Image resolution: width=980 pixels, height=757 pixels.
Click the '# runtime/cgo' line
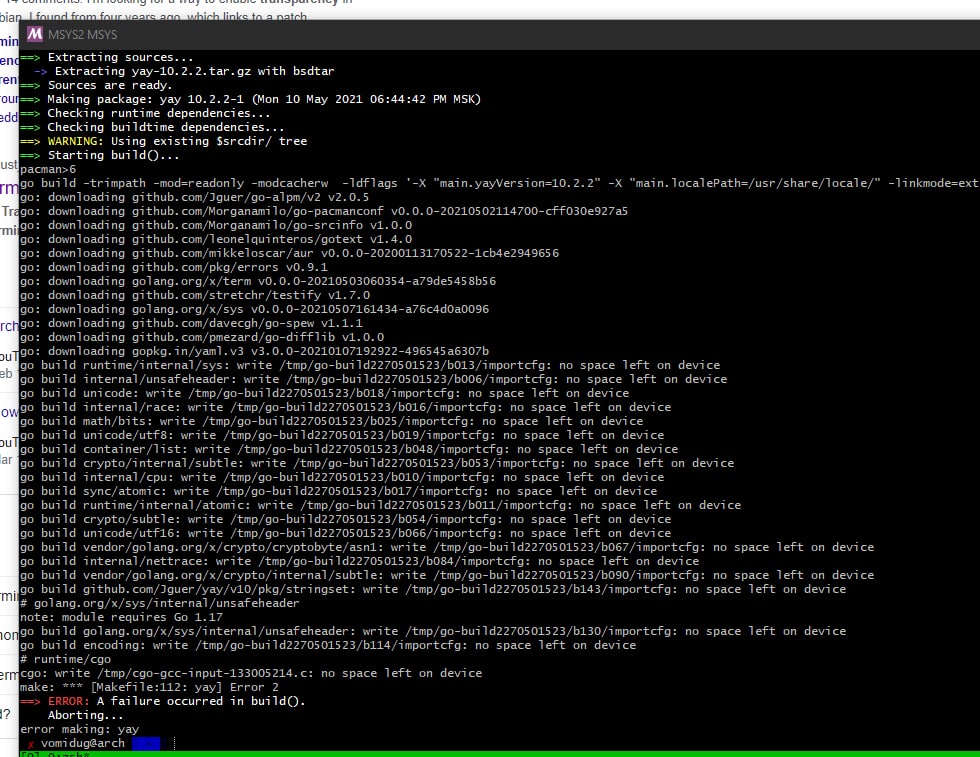click(65, 659)
